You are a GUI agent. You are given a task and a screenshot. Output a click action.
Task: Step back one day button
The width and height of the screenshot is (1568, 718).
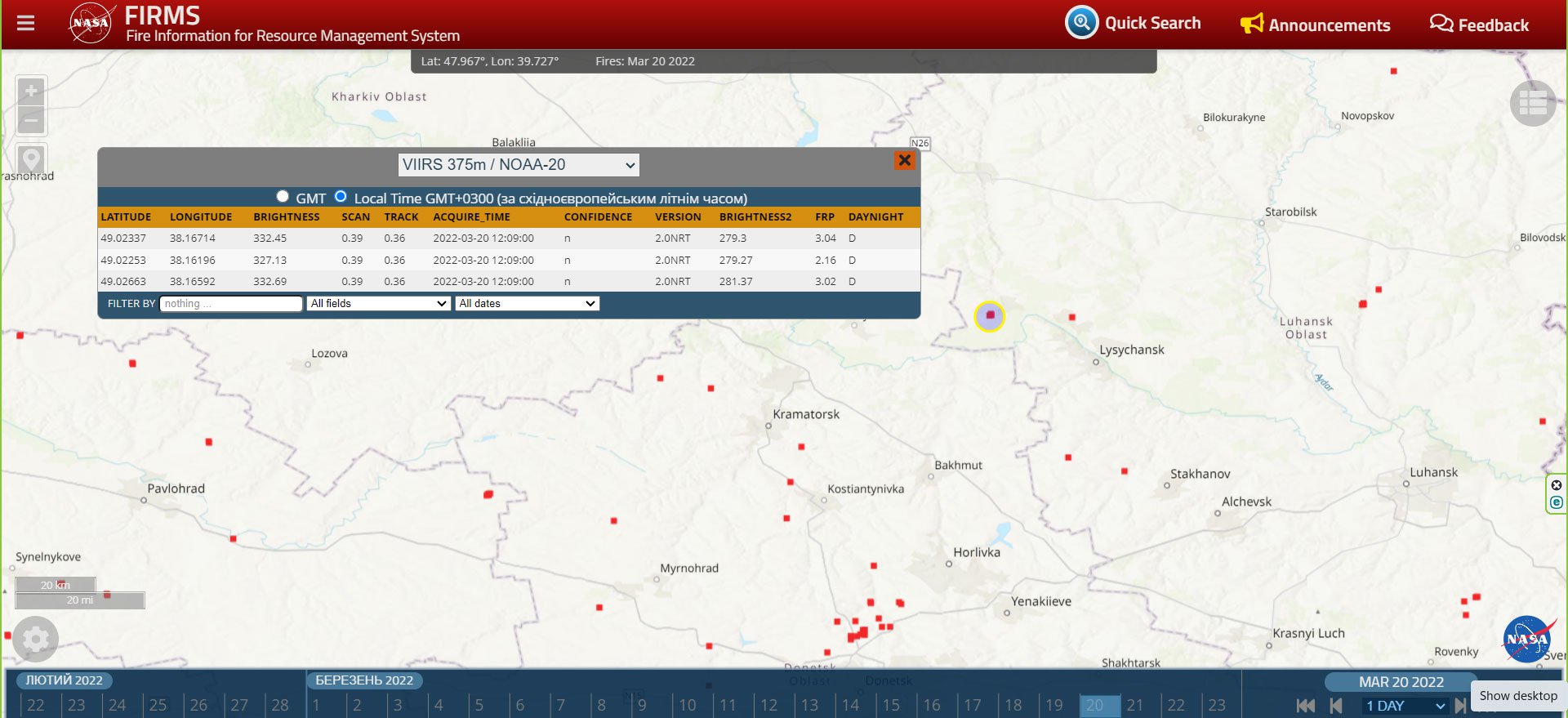pyautogui.click(x=1336, y=706)
